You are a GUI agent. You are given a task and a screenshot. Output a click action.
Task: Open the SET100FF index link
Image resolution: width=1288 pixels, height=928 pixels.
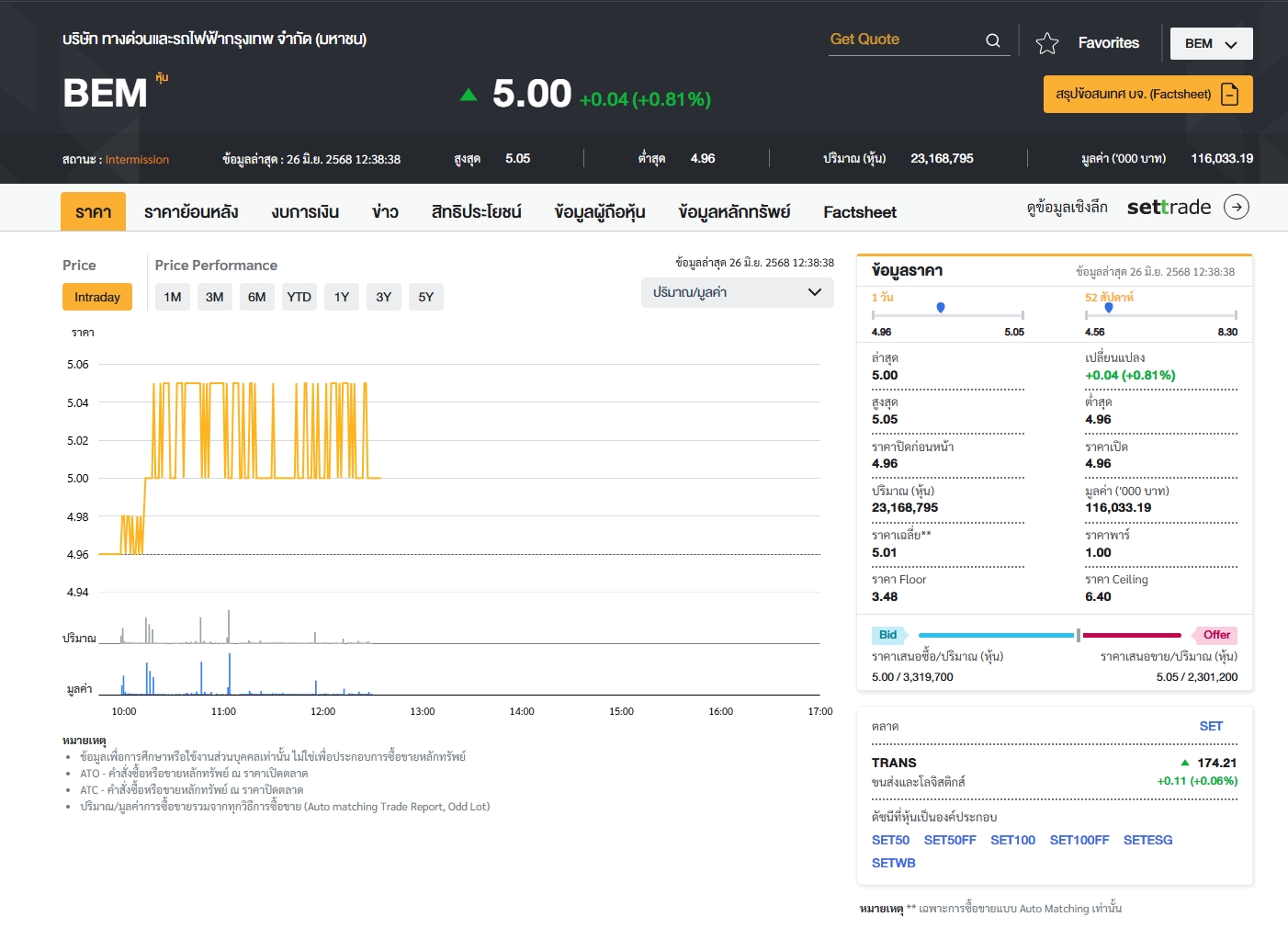point(1079,840)
